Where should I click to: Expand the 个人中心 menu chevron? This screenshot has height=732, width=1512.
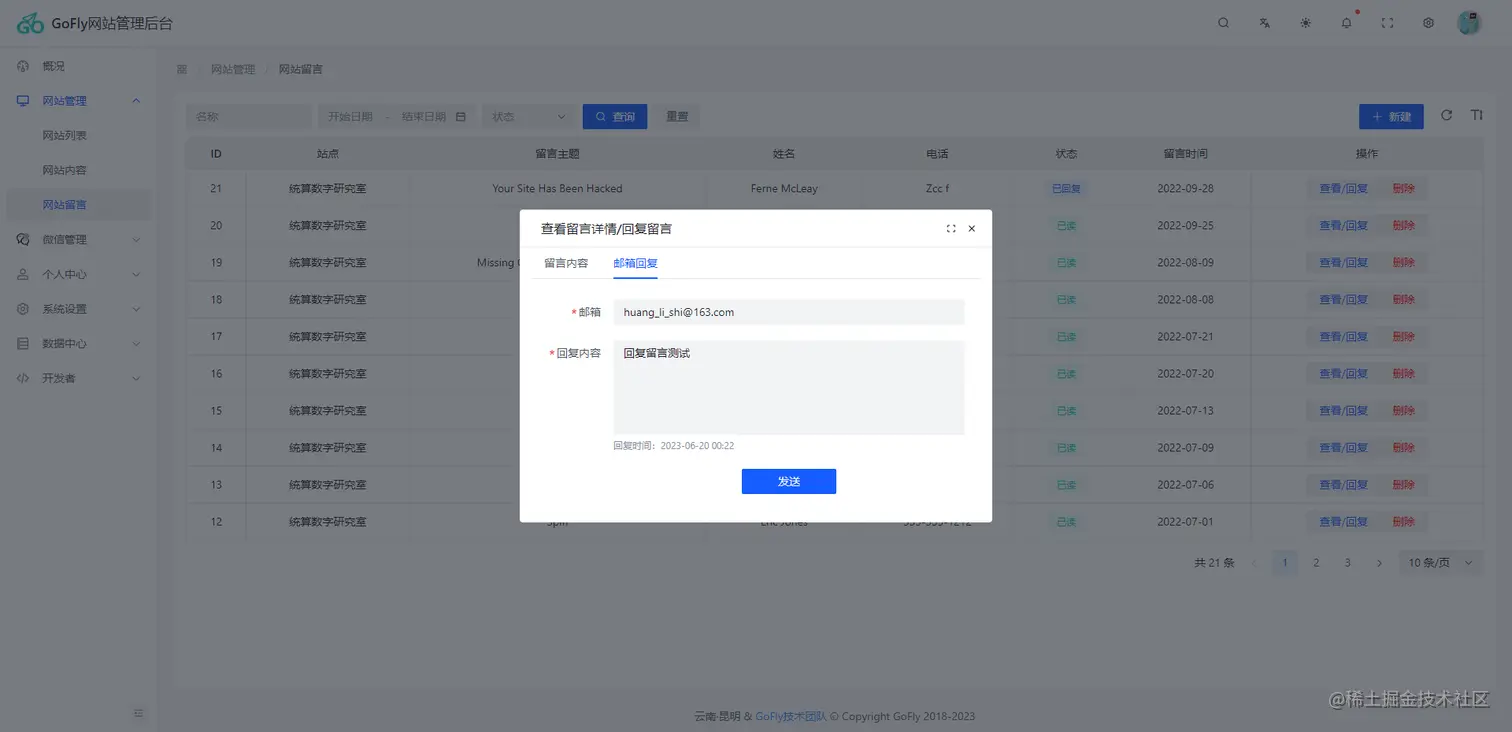136,274
